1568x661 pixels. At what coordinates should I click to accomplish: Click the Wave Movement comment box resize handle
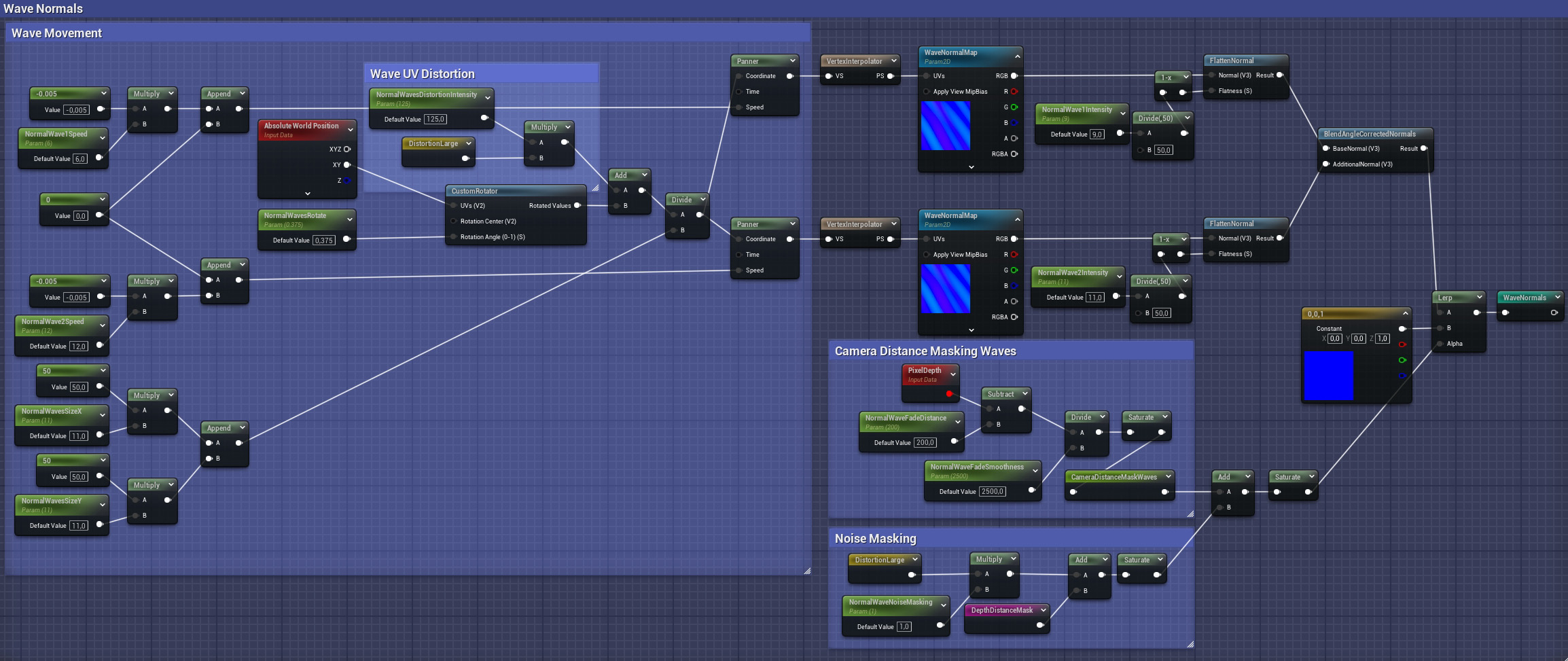pos(807,571)
